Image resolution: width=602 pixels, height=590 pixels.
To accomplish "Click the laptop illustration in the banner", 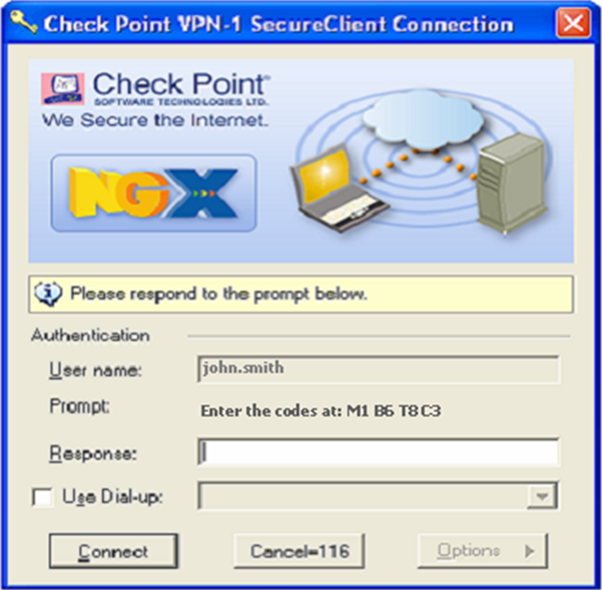I will 338,188.
